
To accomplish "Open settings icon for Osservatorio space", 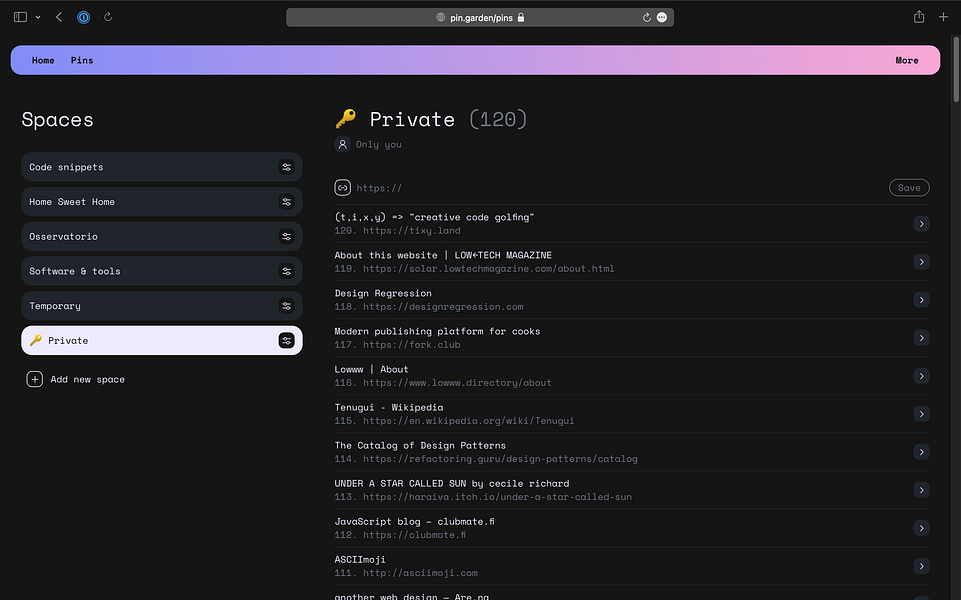I will [x=286, y=237].
